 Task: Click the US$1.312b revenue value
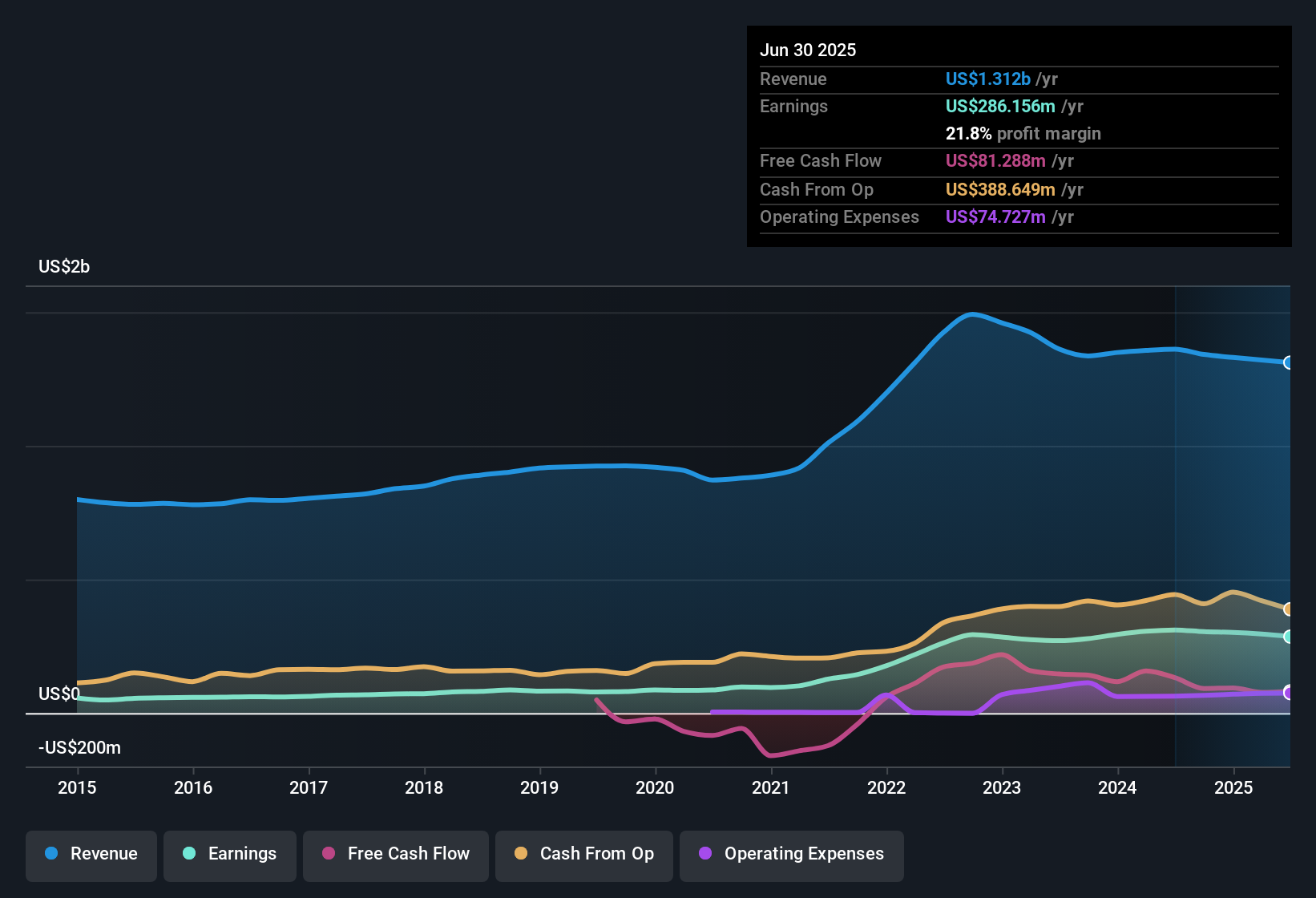tap(988, 79)
